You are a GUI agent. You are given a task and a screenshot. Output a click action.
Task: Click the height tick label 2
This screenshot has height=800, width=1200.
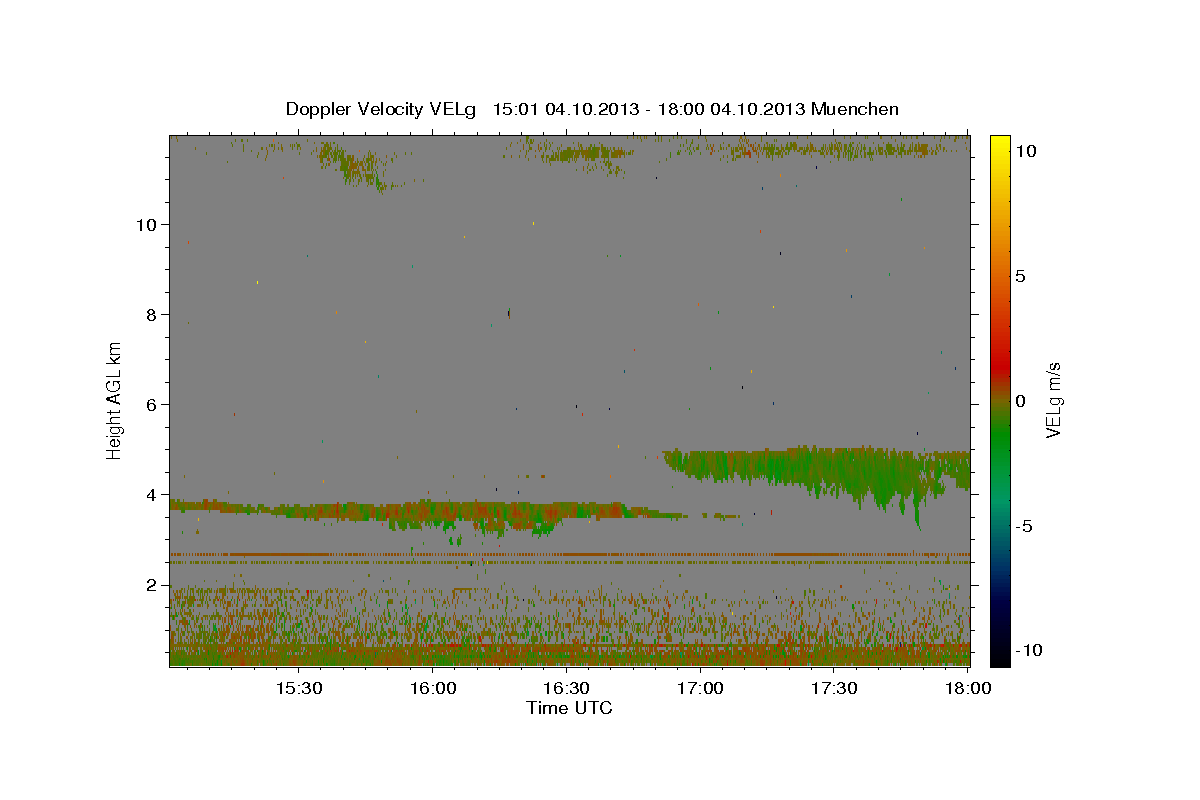point(150,585)
